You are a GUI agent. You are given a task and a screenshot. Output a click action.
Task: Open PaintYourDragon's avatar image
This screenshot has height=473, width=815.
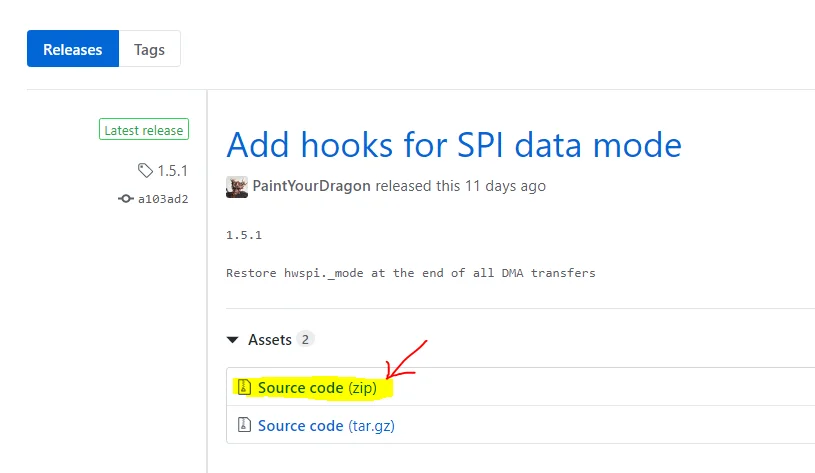(237, 187)
